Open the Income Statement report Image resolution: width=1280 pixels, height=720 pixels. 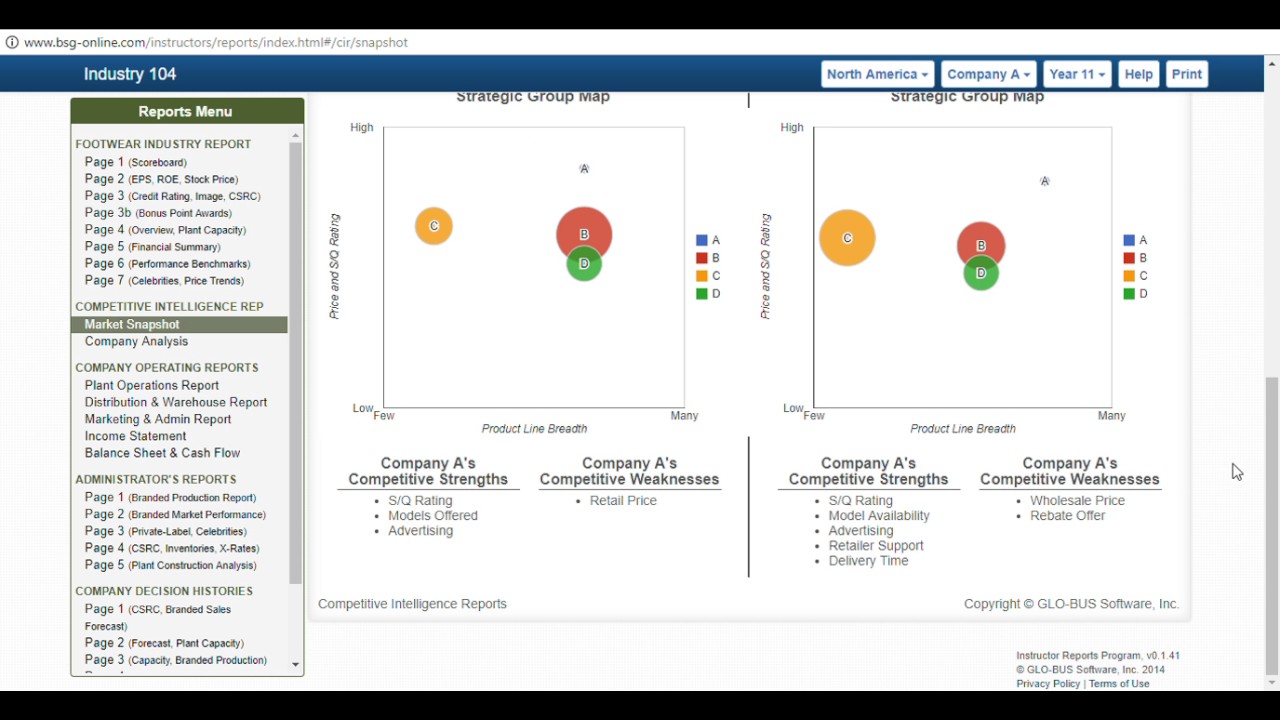[x=135, y=436]
